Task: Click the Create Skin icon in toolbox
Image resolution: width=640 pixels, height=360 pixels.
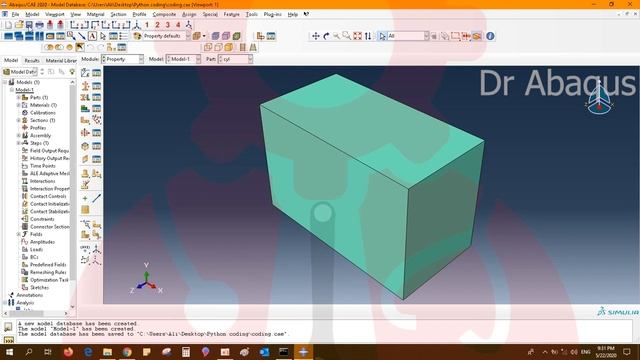Action: coord(85,146)
